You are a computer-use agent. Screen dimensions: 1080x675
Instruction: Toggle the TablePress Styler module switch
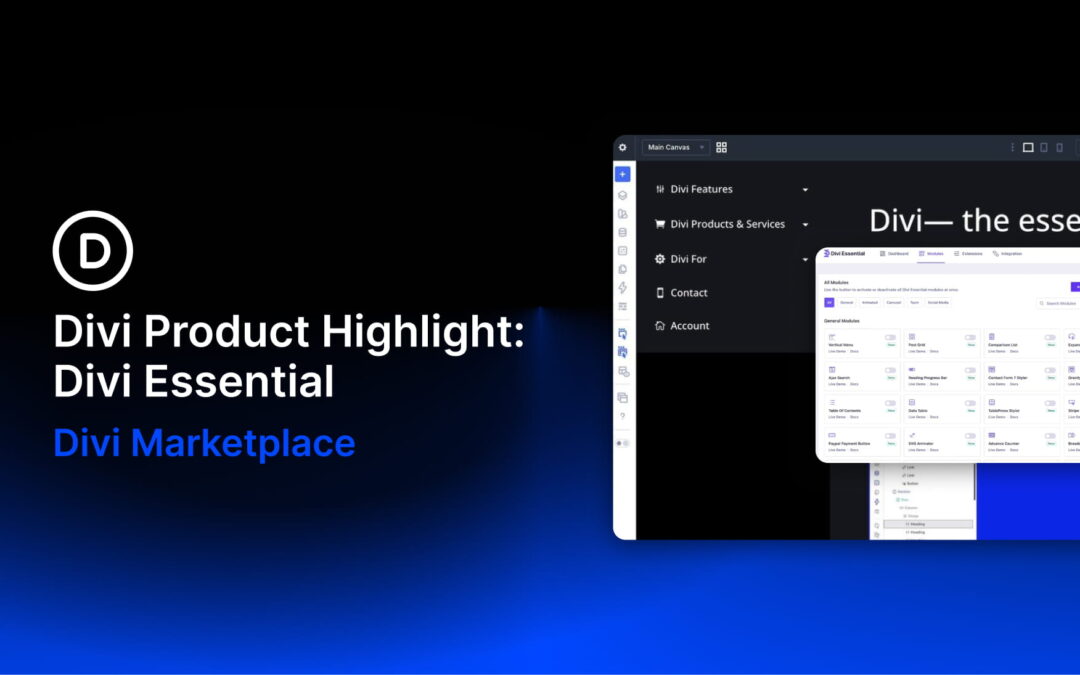pyautogui.click(x=1050, y=404)
